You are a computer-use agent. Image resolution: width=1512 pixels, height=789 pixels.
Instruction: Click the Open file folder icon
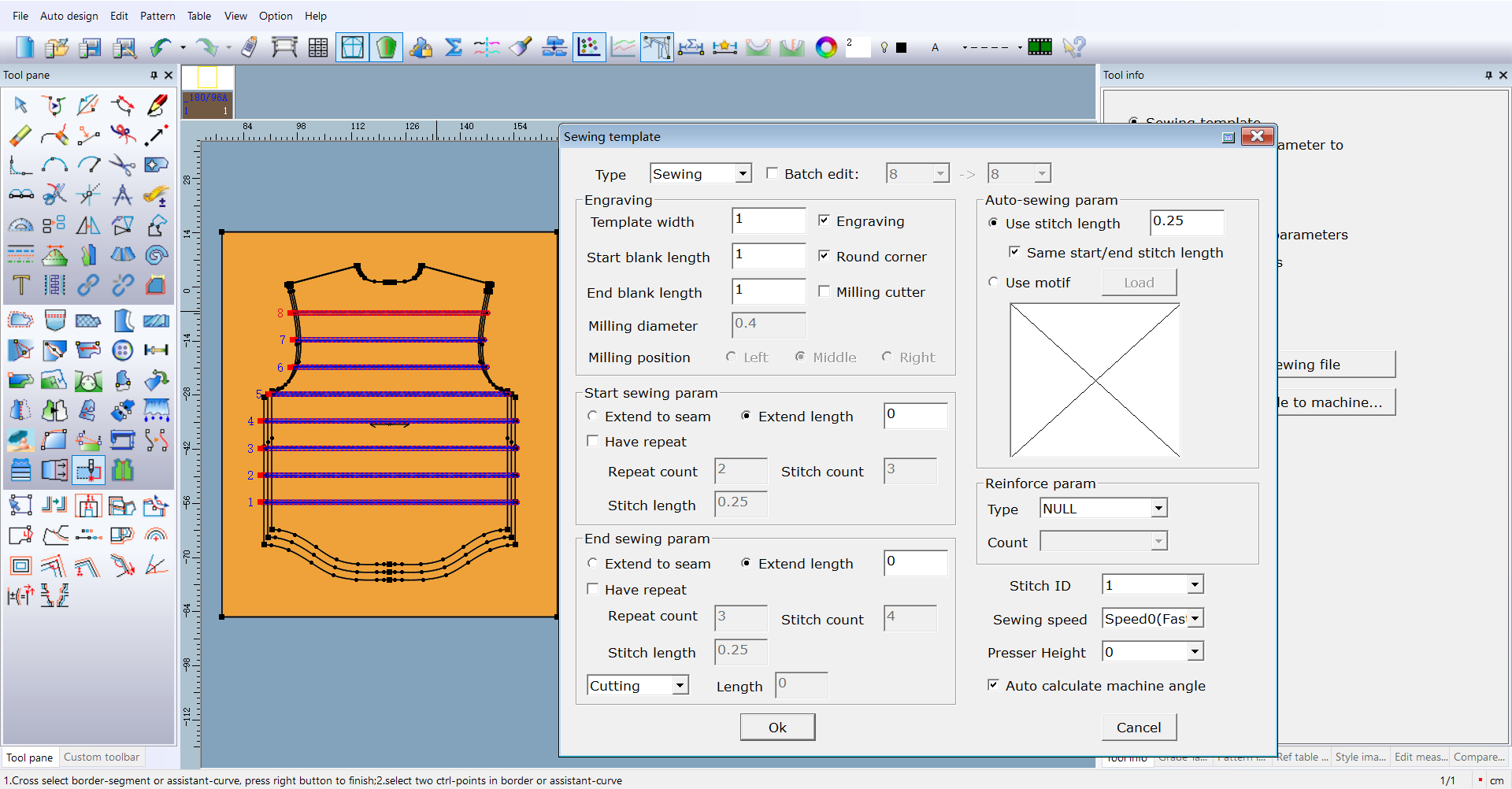pos(57,47)
